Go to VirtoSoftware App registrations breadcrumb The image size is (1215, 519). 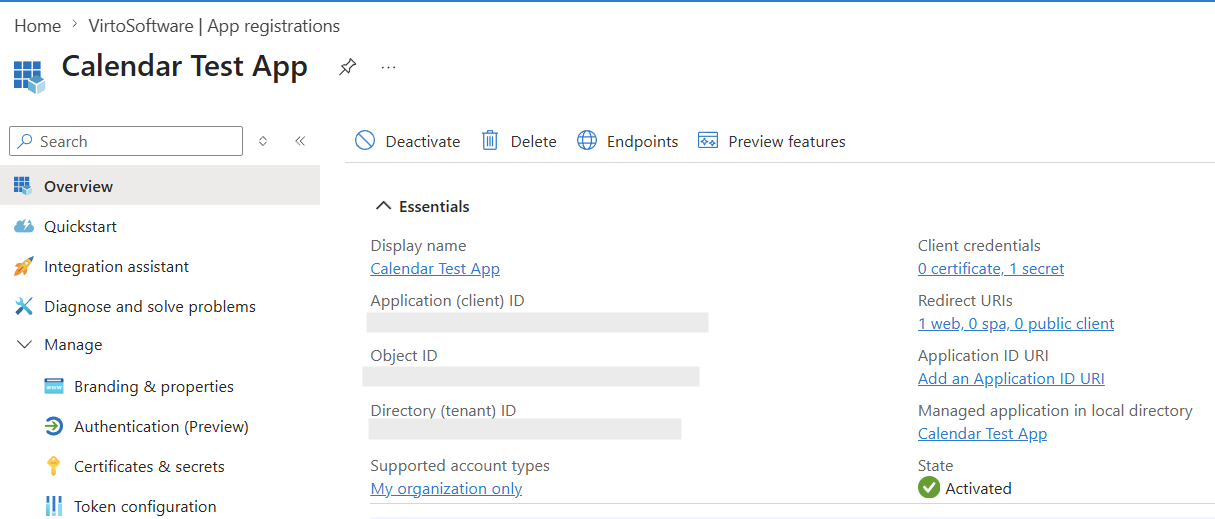point(216,26)
